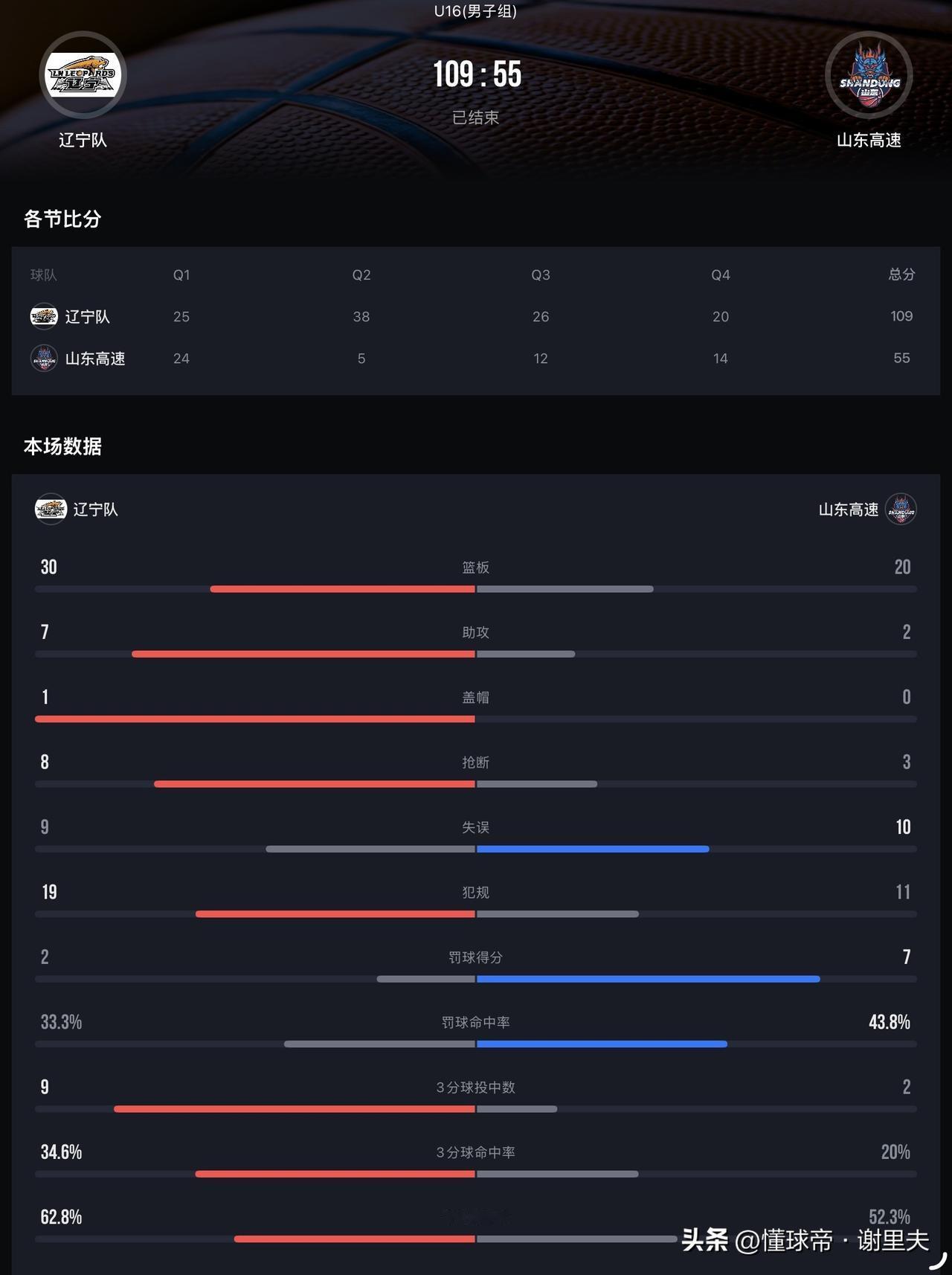The height and width of the screenshot is (1275, 952).
Task: Select 山东高速 row in quarter table
Action: 476,358
